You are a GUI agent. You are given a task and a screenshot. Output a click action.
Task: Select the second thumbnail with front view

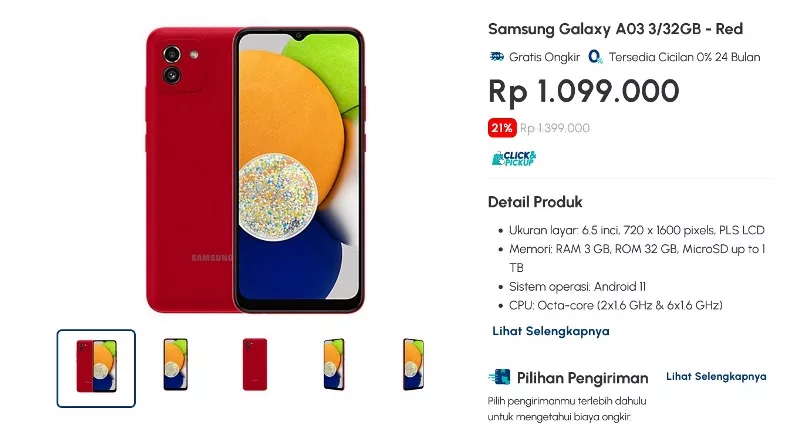click(176, 365)
